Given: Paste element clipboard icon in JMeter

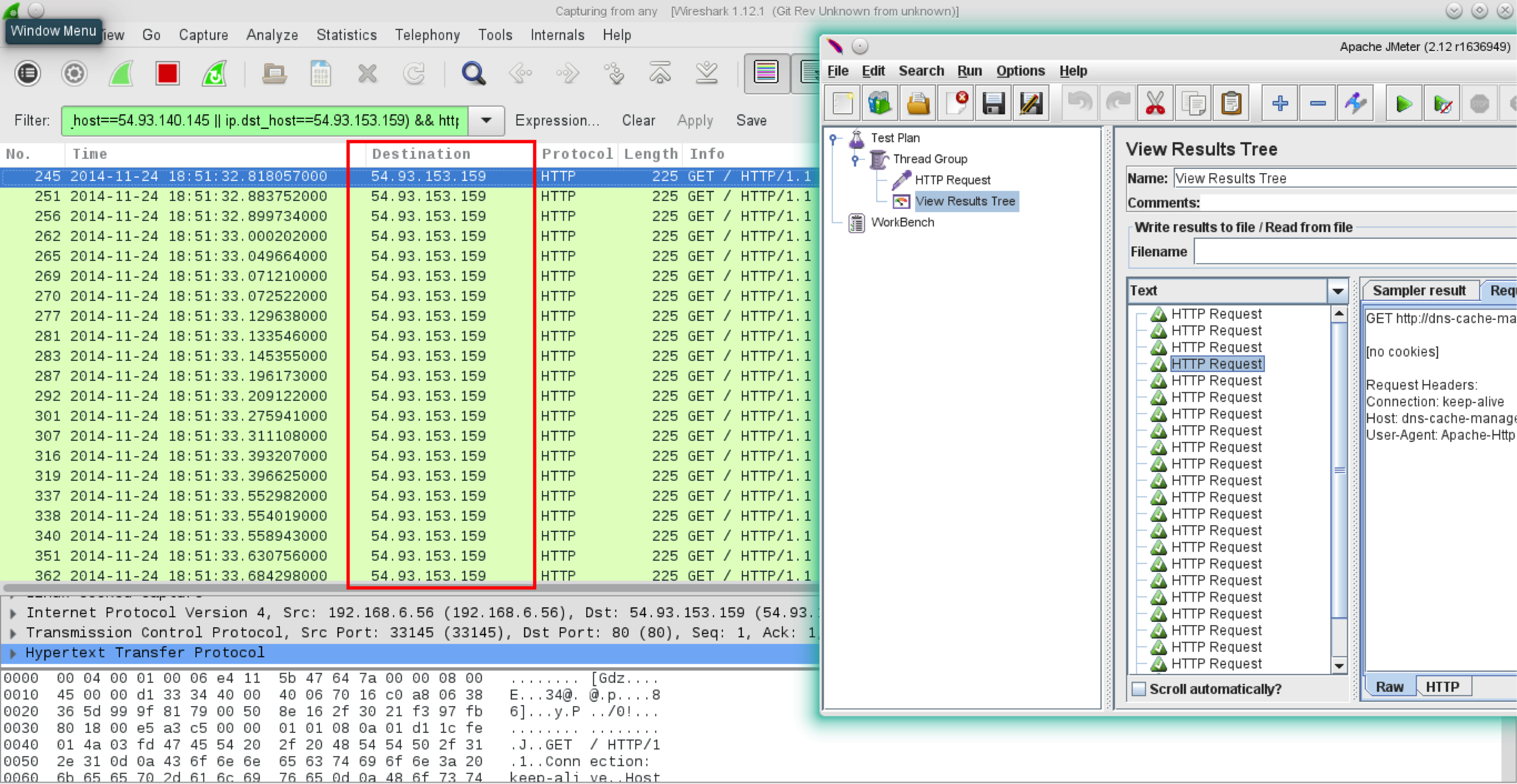Looking at the screenshot, I should point(1231,104).
